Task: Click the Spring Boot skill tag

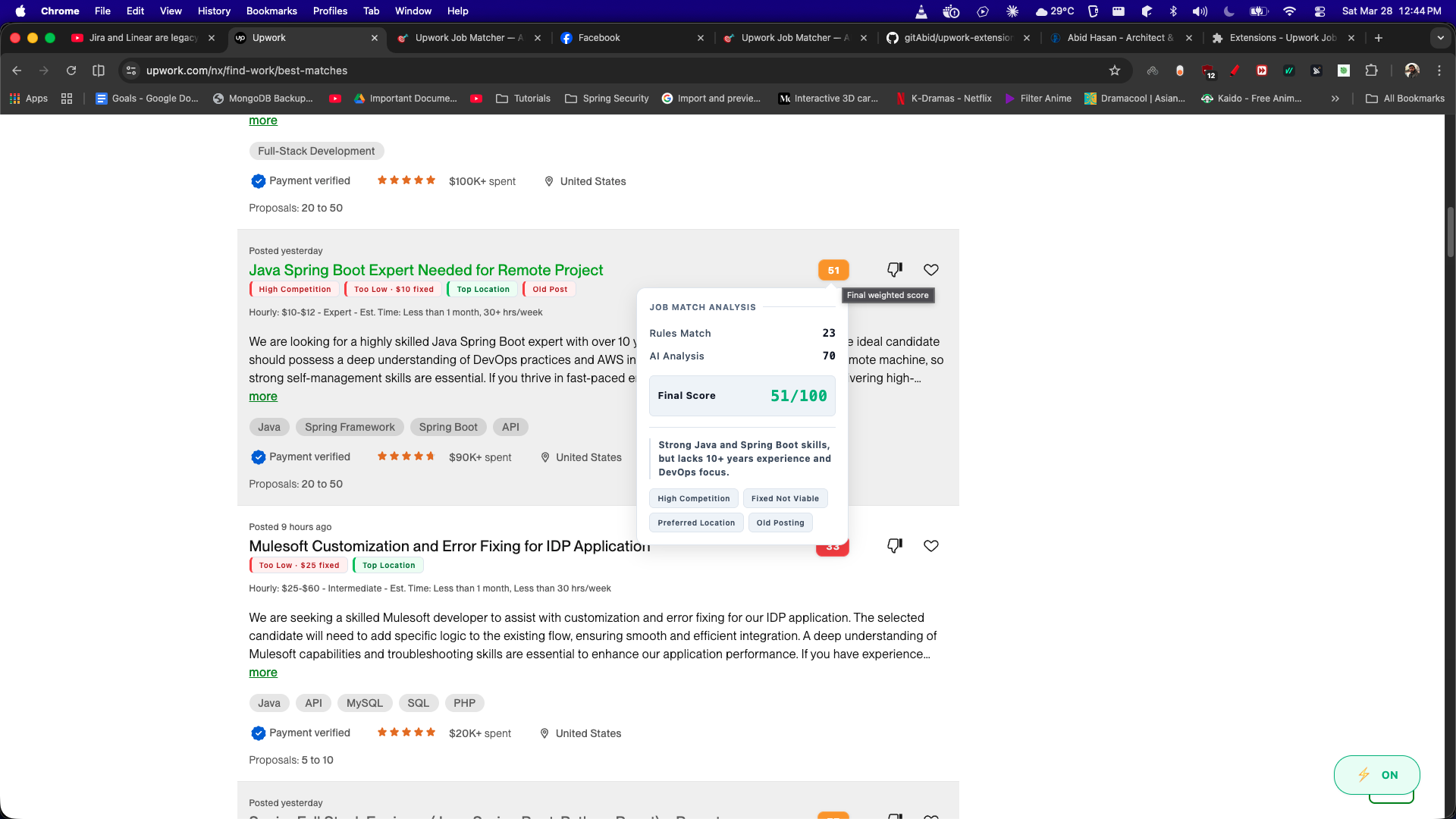Action: (x=448, y=427)
